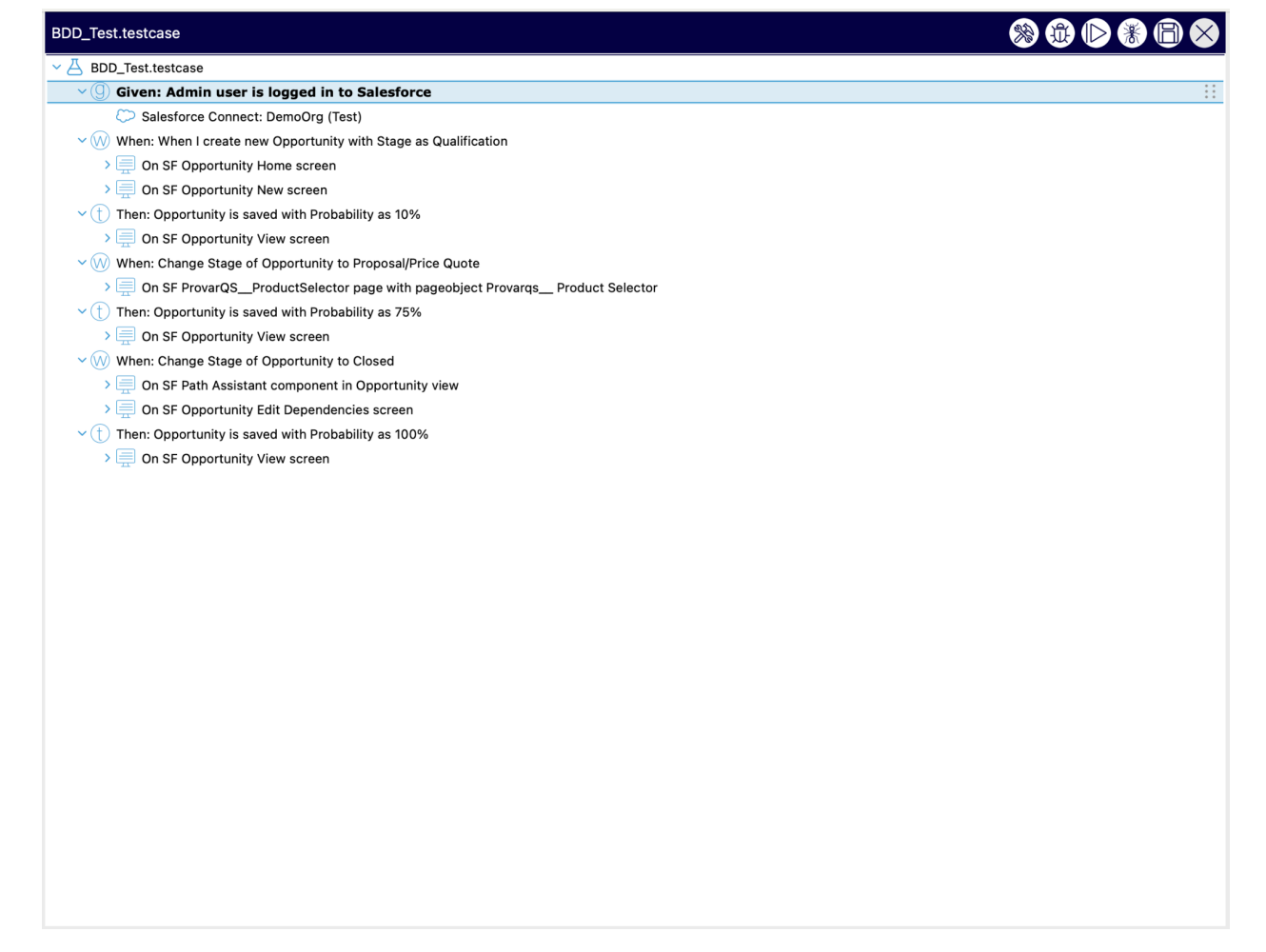Select On SF Path Assistant component text
Screen dimensions: 1266x952
pyautogui.click(x=300, y=386)
